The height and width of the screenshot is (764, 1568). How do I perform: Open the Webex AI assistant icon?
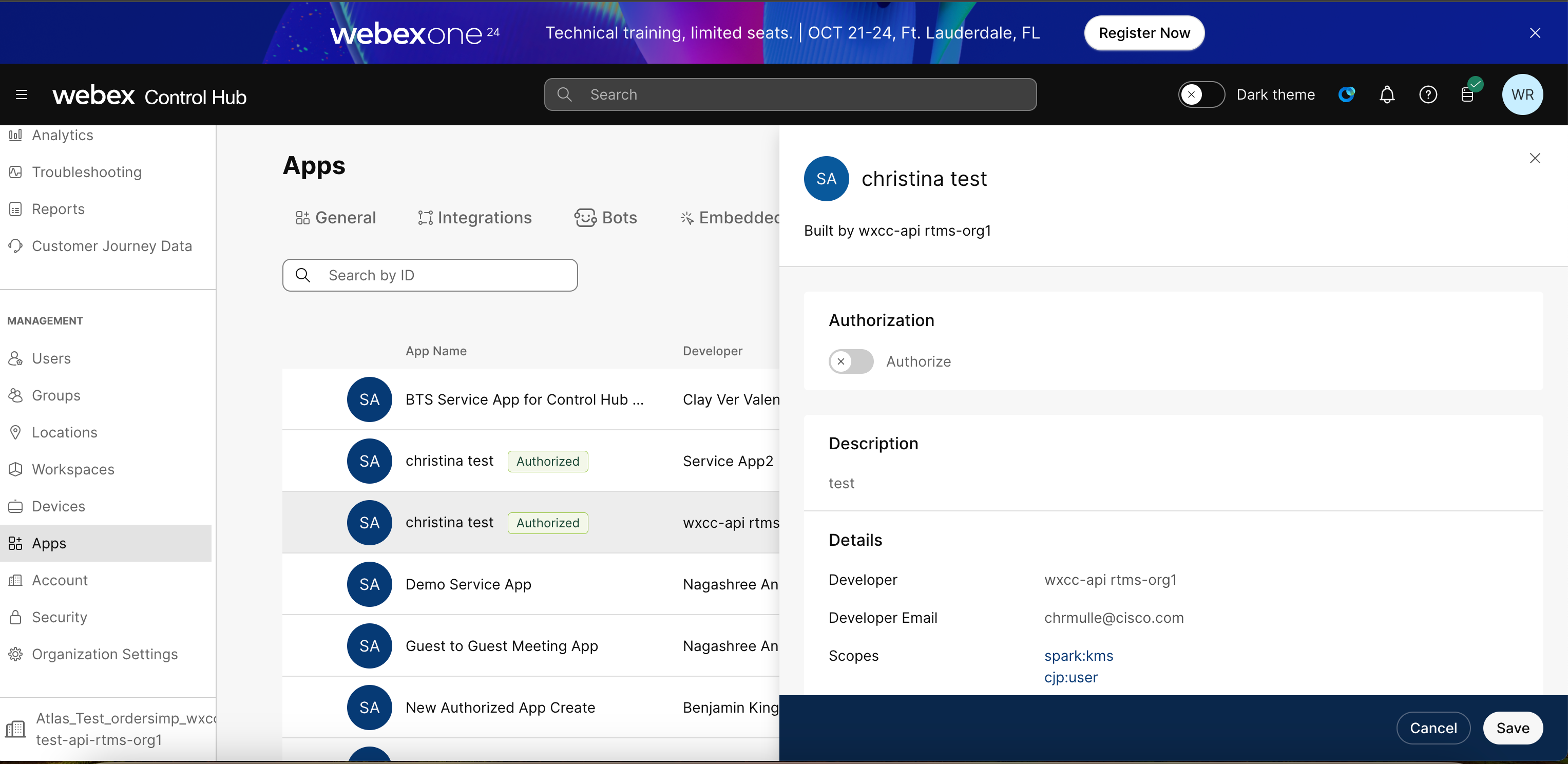(1346, 94)
